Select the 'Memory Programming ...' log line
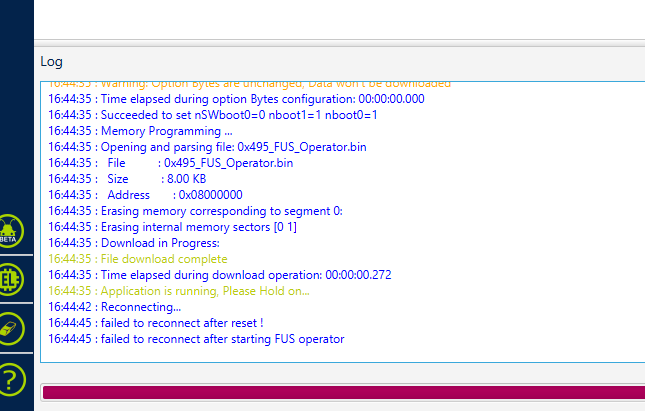This screenshot has height=411, width=645. 140,131
